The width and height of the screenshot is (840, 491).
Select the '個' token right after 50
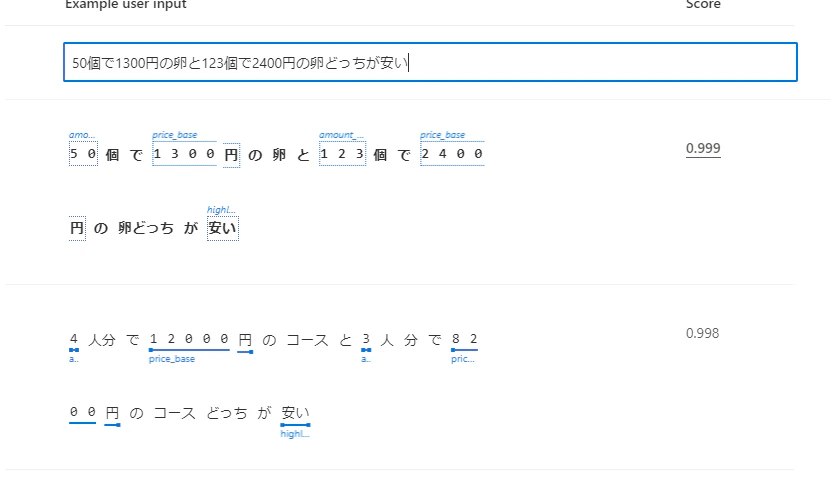pos(112,155)
